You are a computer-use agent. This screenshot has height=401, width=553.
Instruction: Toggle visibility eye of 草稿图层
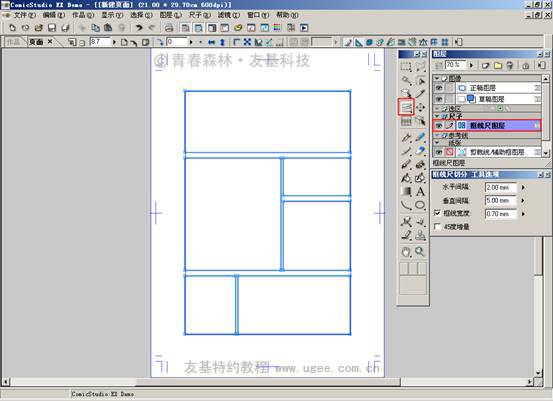tap(439, 99)
